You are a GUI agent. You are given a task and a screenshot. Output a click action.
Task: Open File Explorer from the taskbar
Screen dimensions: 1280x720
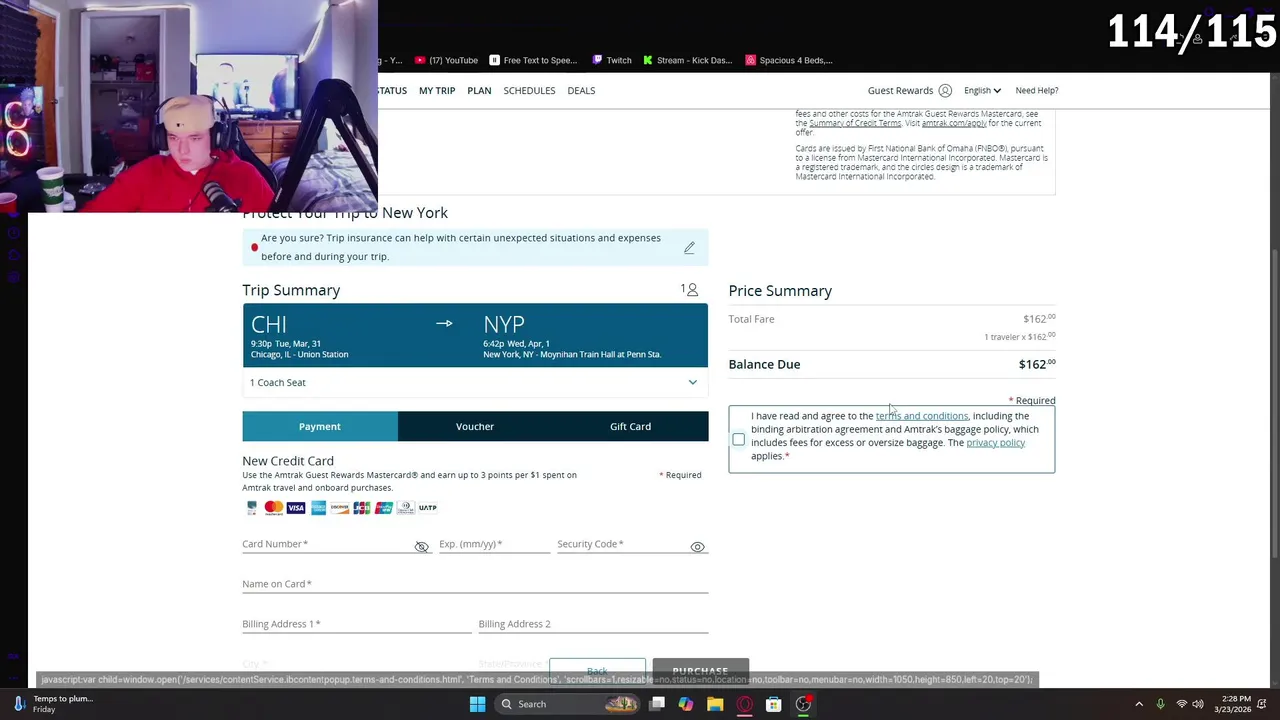click(715, 704)
